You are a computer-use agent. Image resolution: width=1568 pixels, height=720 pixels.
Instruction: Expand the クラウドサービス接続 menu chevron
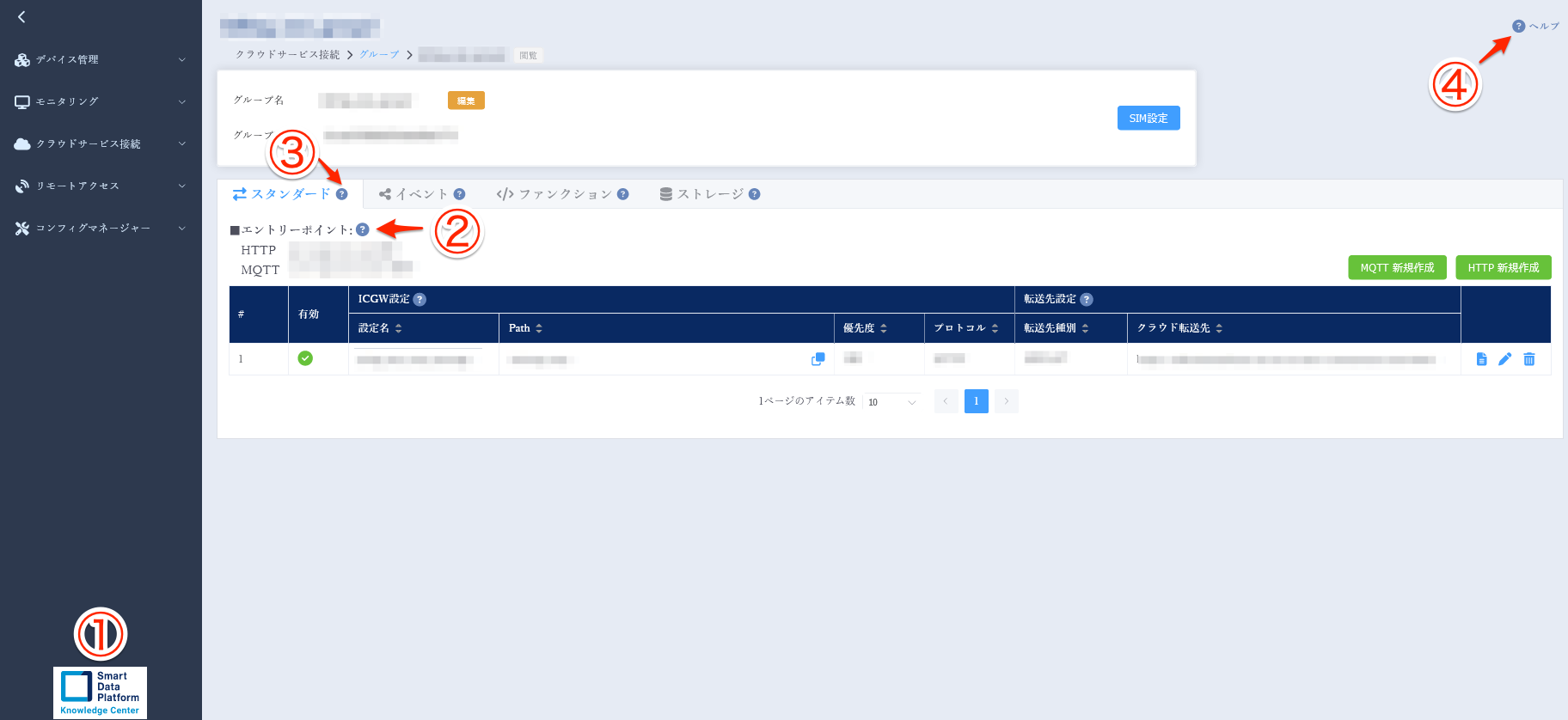(182, 143)
